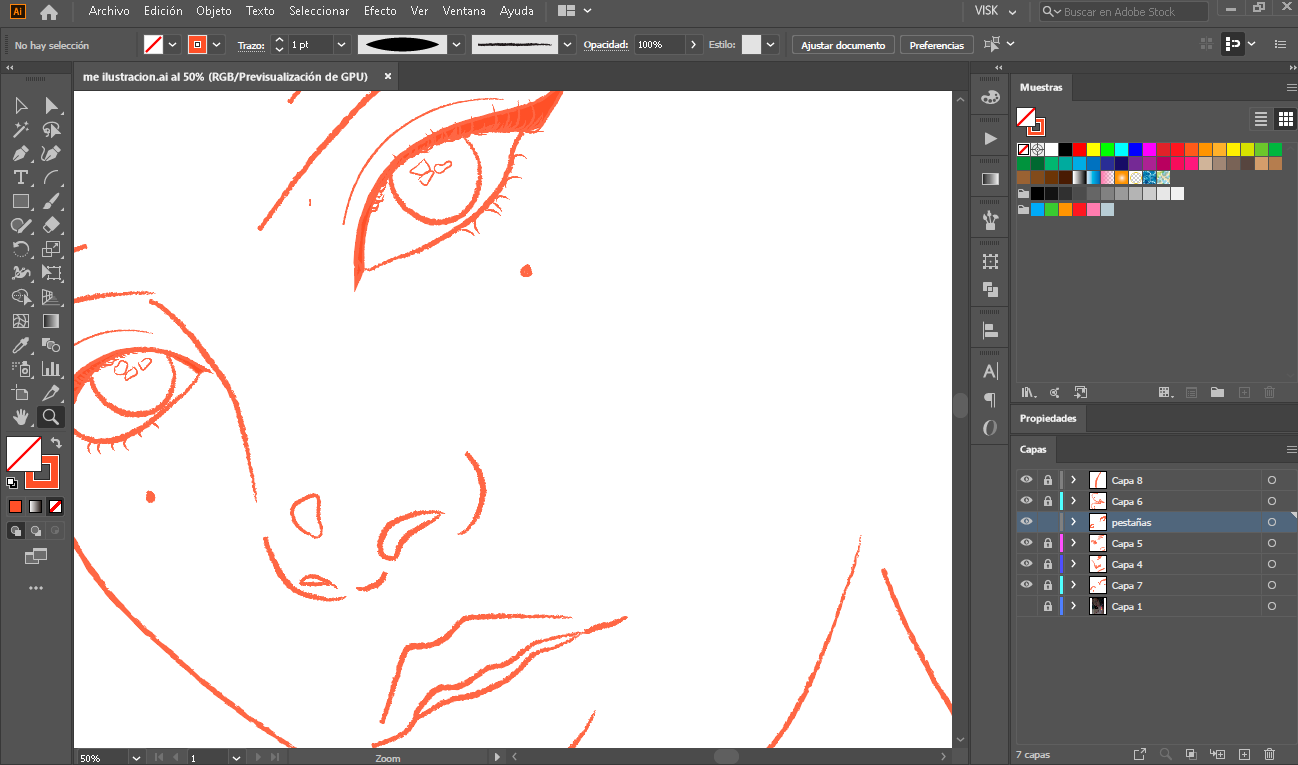1298x765 pixels.
Task: Select the Hand tool
Action: tap(21, 417)
